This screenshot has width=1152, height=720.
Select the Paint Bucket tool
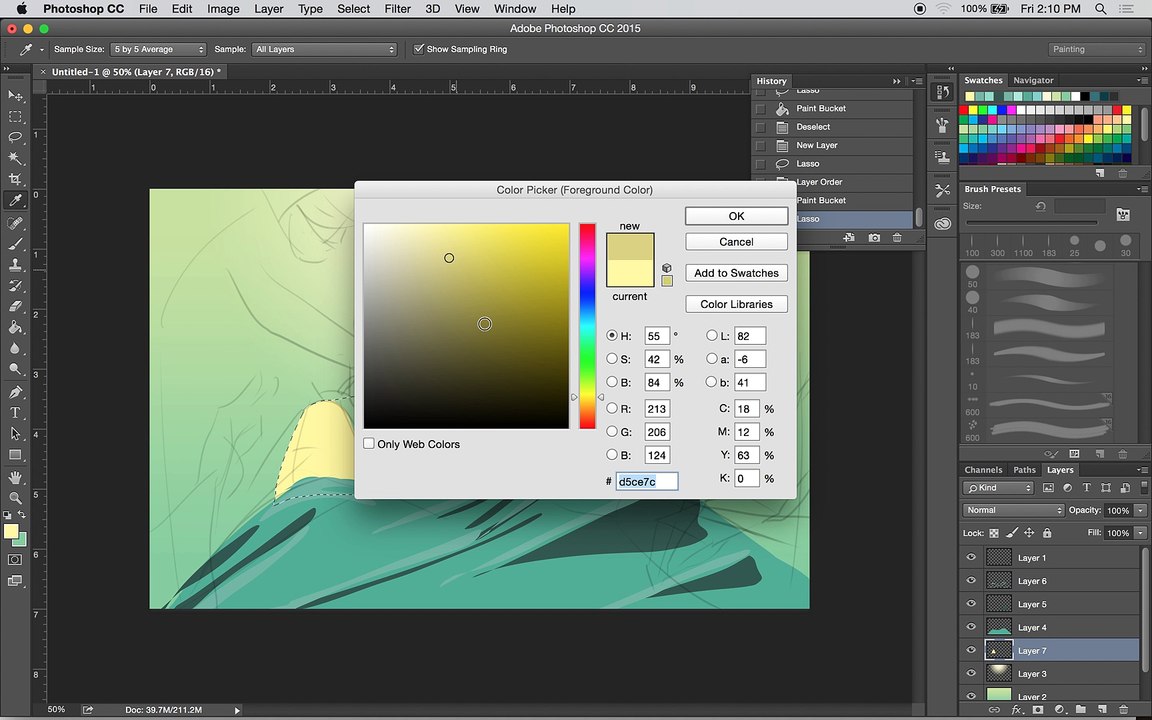15,328
